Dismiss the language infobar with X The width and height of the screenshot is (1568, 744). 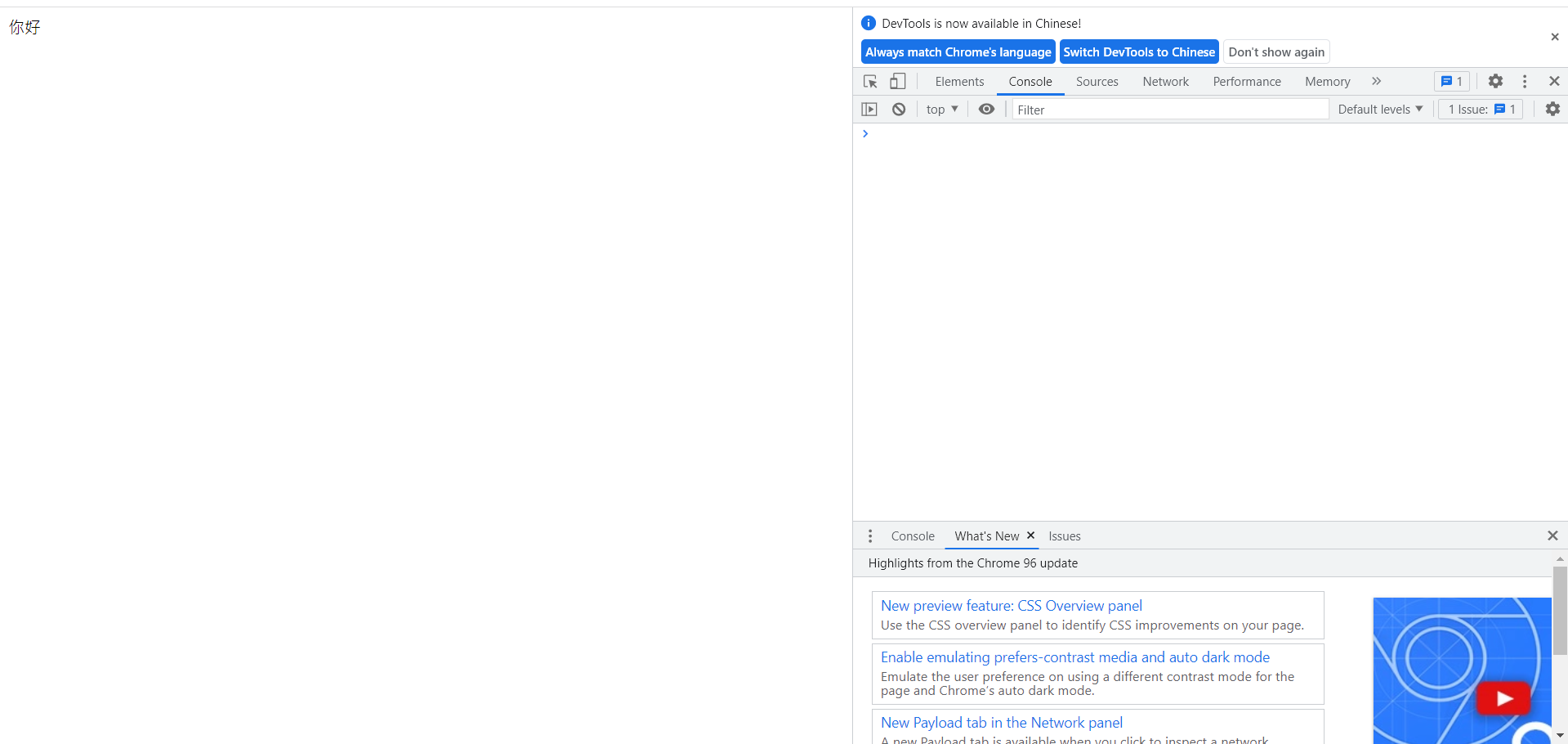tap(1555, 37)
